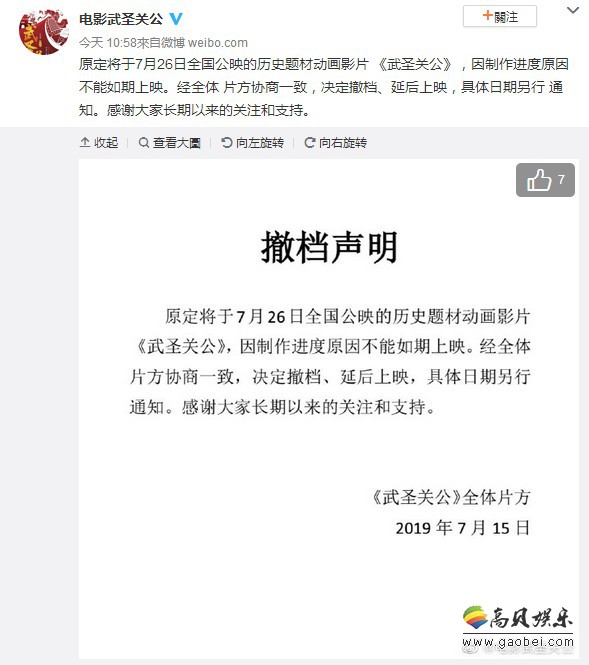This screenshot has width=589, height=665.
Task: Open the 今天 10:58 timestamp link
Action: coord(108,43)
